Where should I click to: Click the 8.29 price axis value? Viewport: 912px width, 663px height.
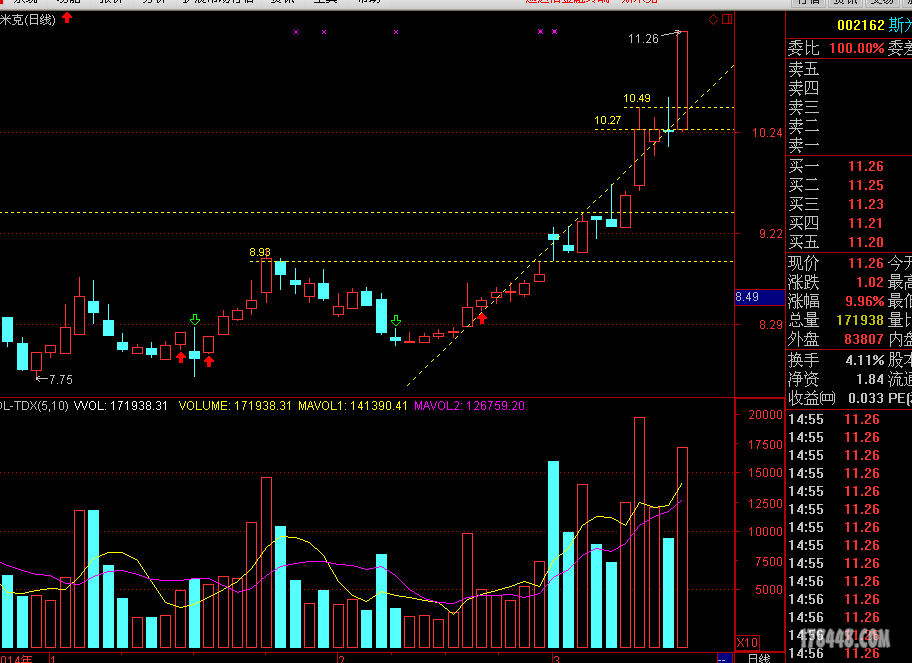point(771,325)
